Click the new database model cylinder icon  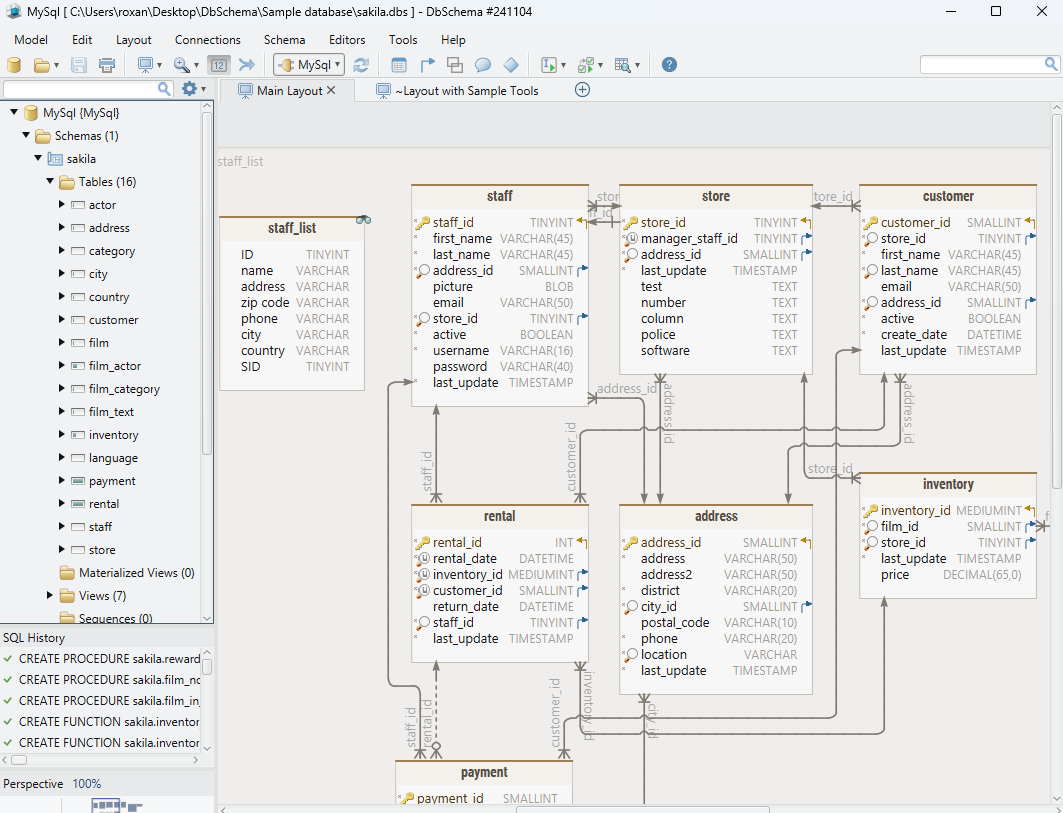click(x=14, y=65)
